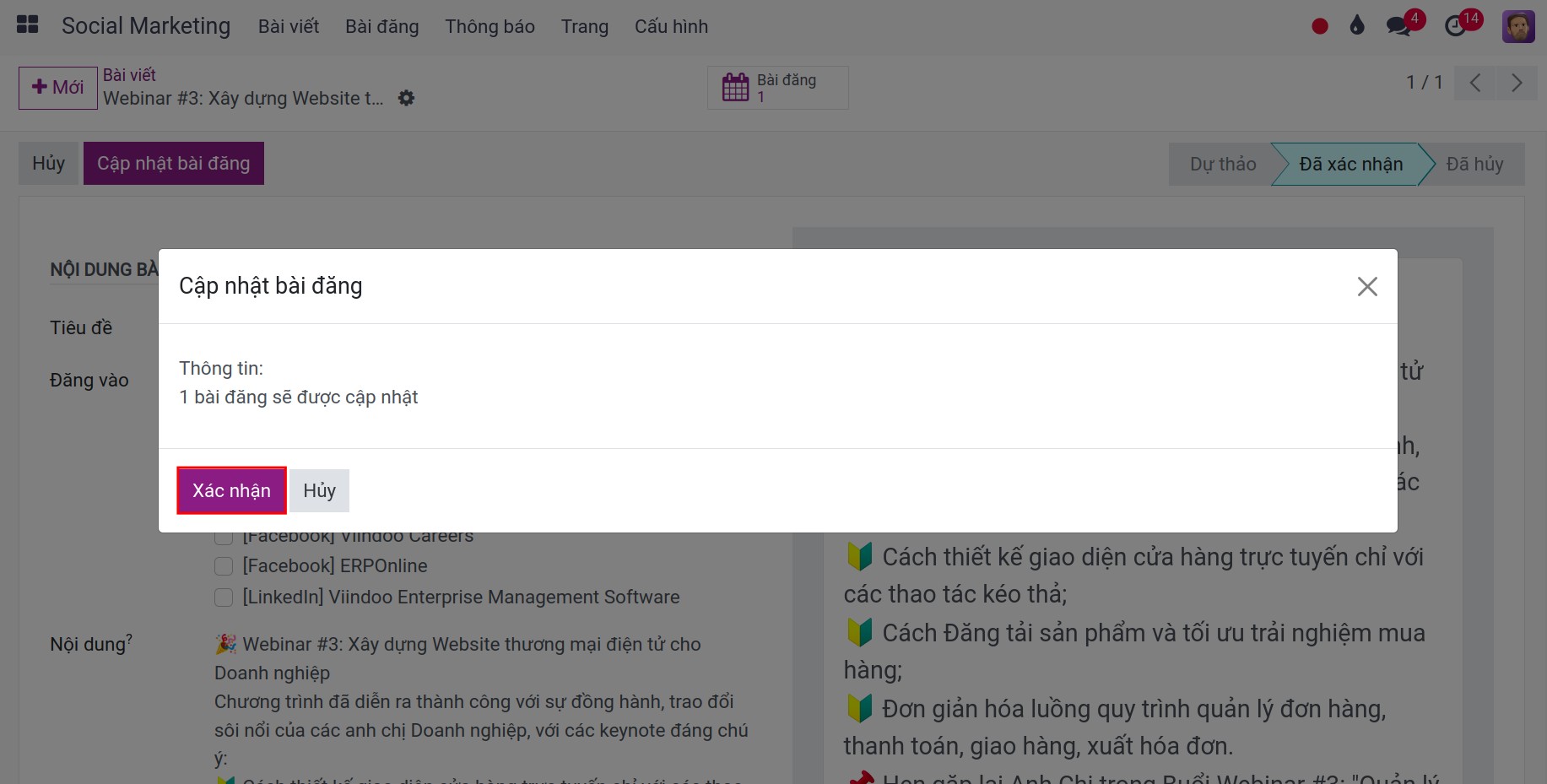Go to the previous record arrow

point(1475,83)
